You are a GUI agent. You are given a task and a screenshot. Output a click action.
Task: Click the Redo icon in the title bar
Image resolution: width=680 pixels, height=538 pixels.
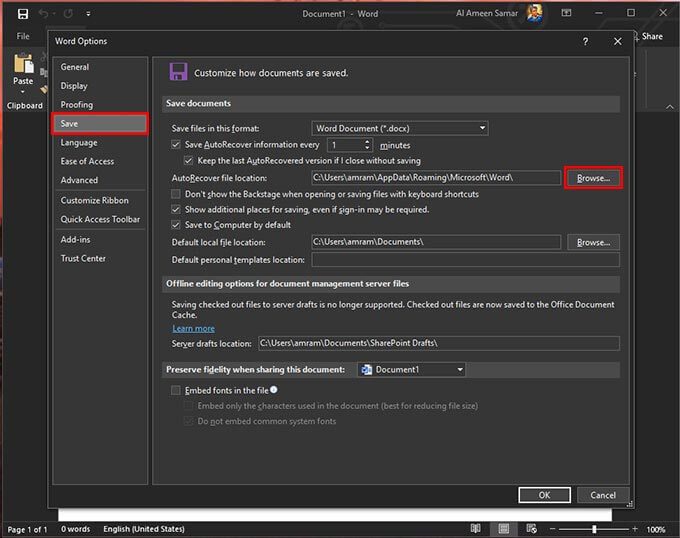(x=68, y=13)
